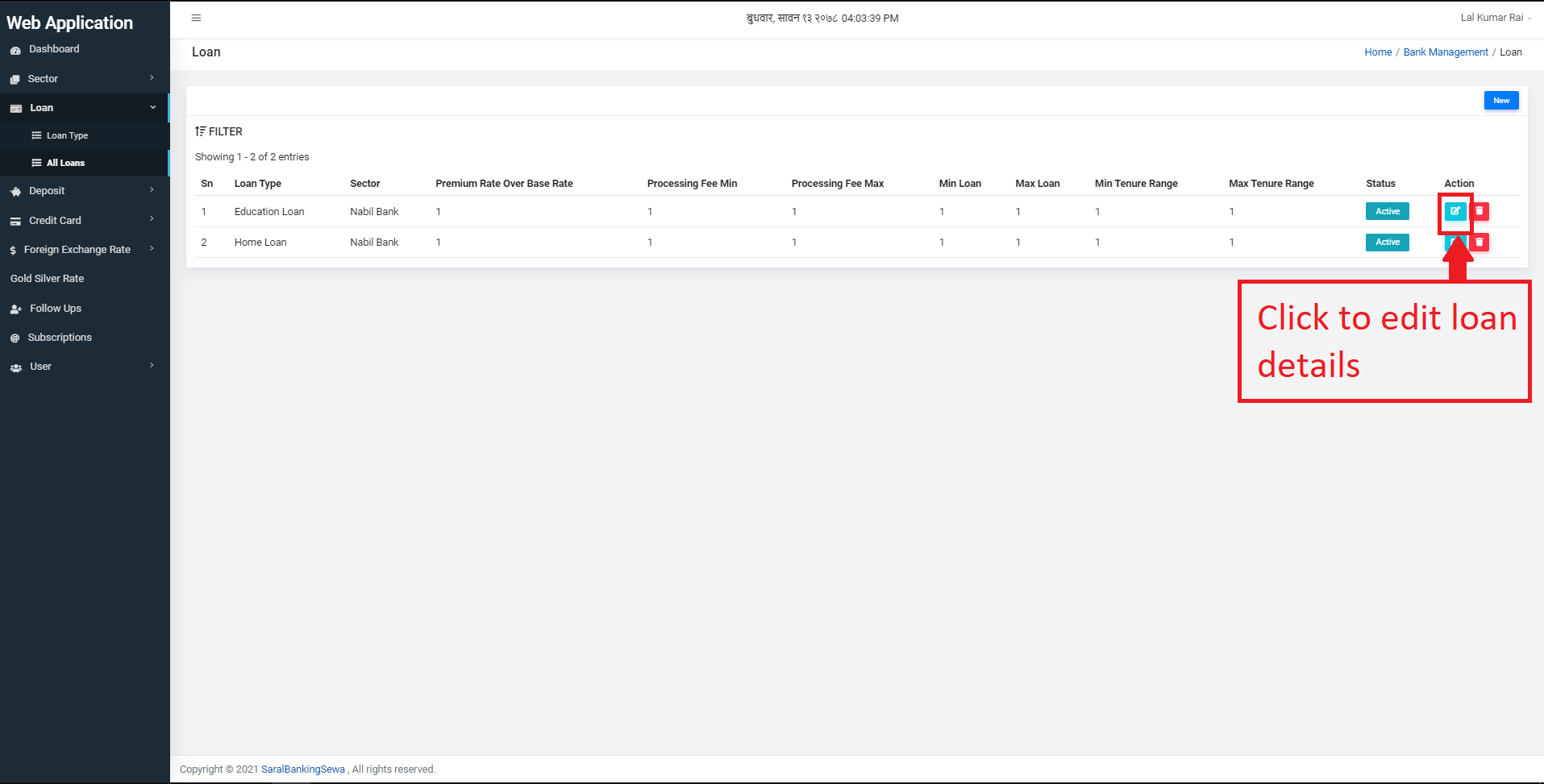
Task: Click Nabil Bank in Education Loan row
Action: [374, 212]
